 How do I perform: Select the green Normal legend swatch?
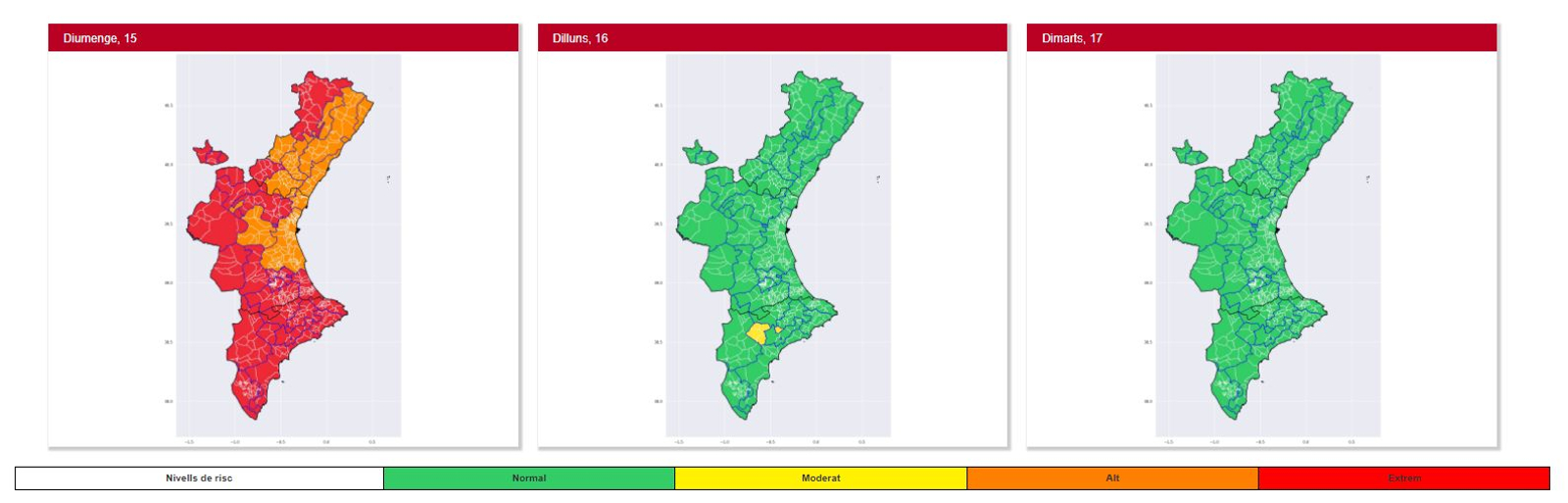click(x=529, y=478)
